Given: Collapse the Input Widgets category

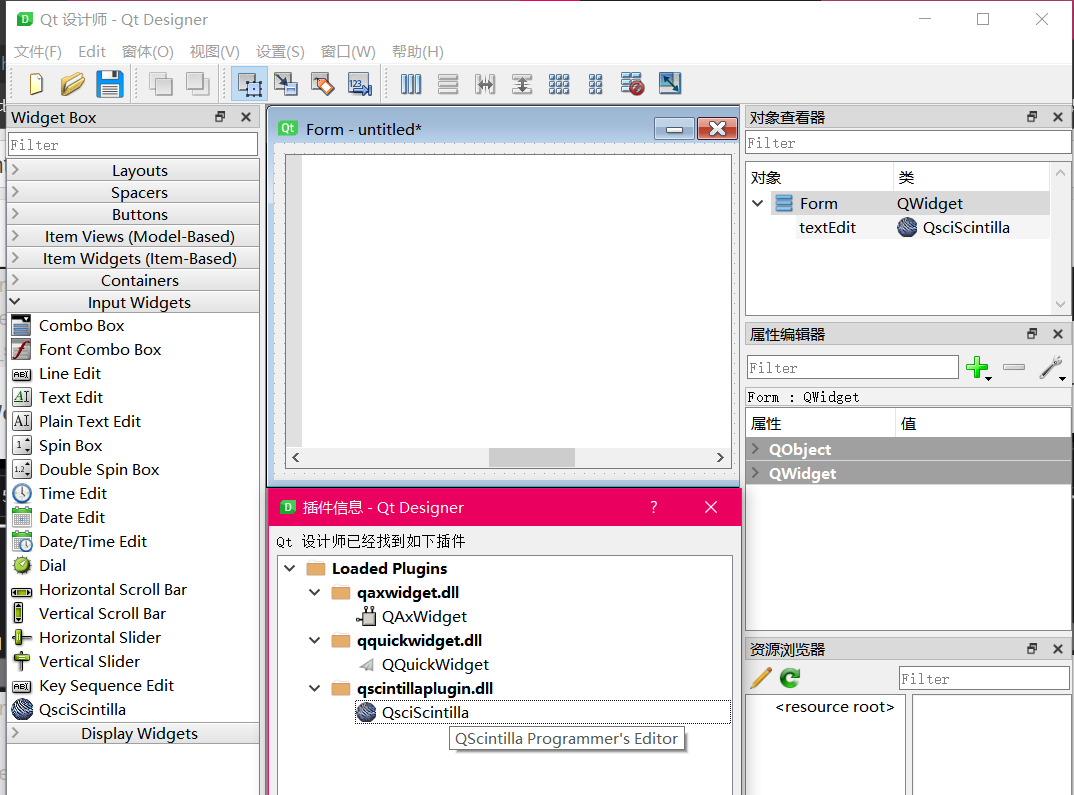Looking at the screenshot, I should (x=134, y=302).
